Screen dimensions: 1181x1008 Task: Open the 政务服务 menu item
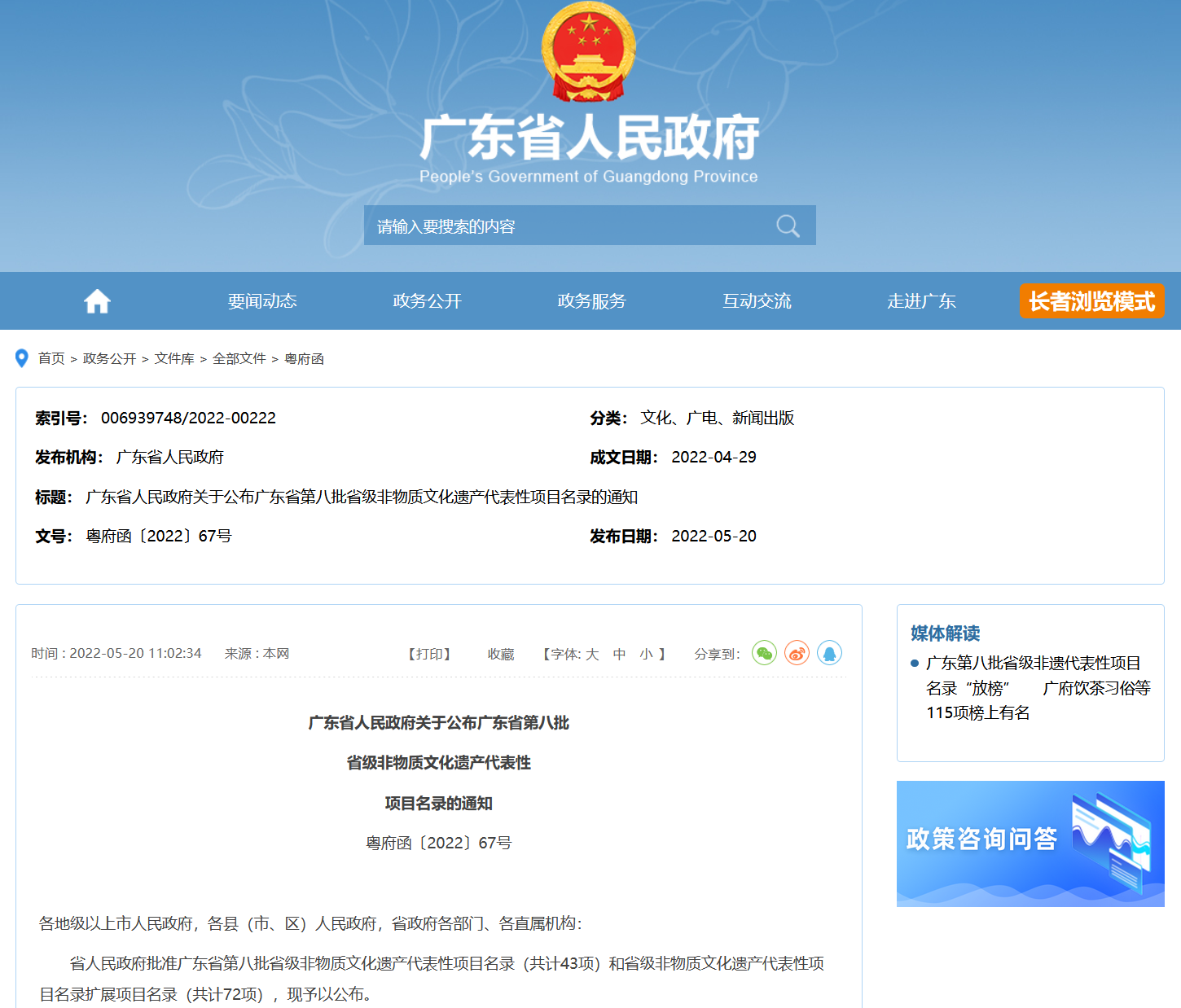point(591,301)
